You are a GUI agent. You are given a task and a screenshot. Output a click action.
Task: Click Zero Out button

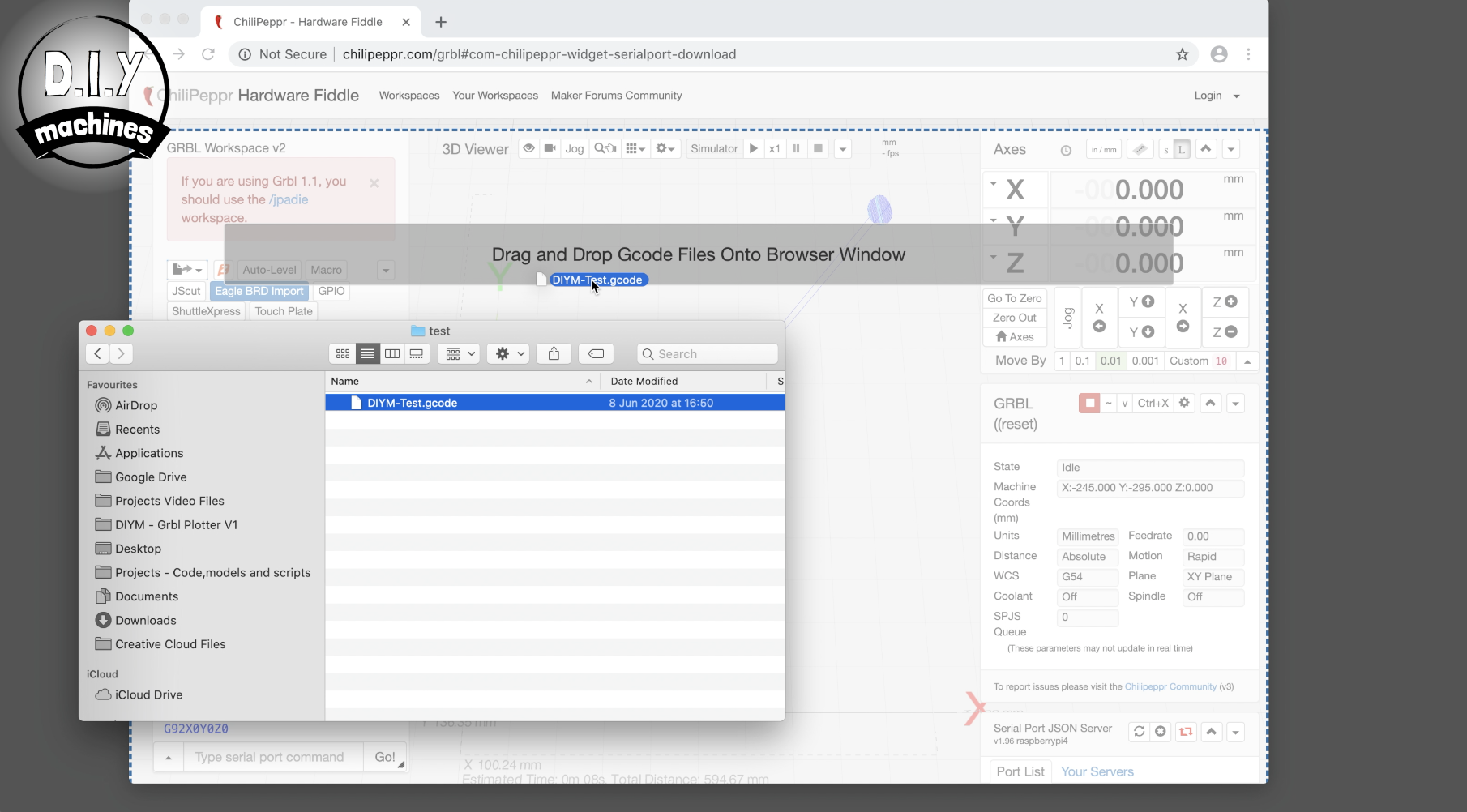point(1015,318)
